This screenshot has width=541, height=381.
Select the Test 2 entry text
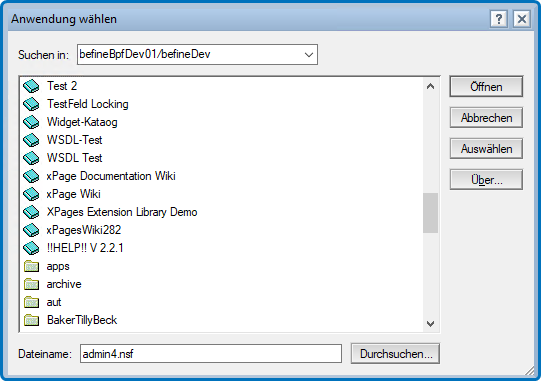click(x=62, y=86)
